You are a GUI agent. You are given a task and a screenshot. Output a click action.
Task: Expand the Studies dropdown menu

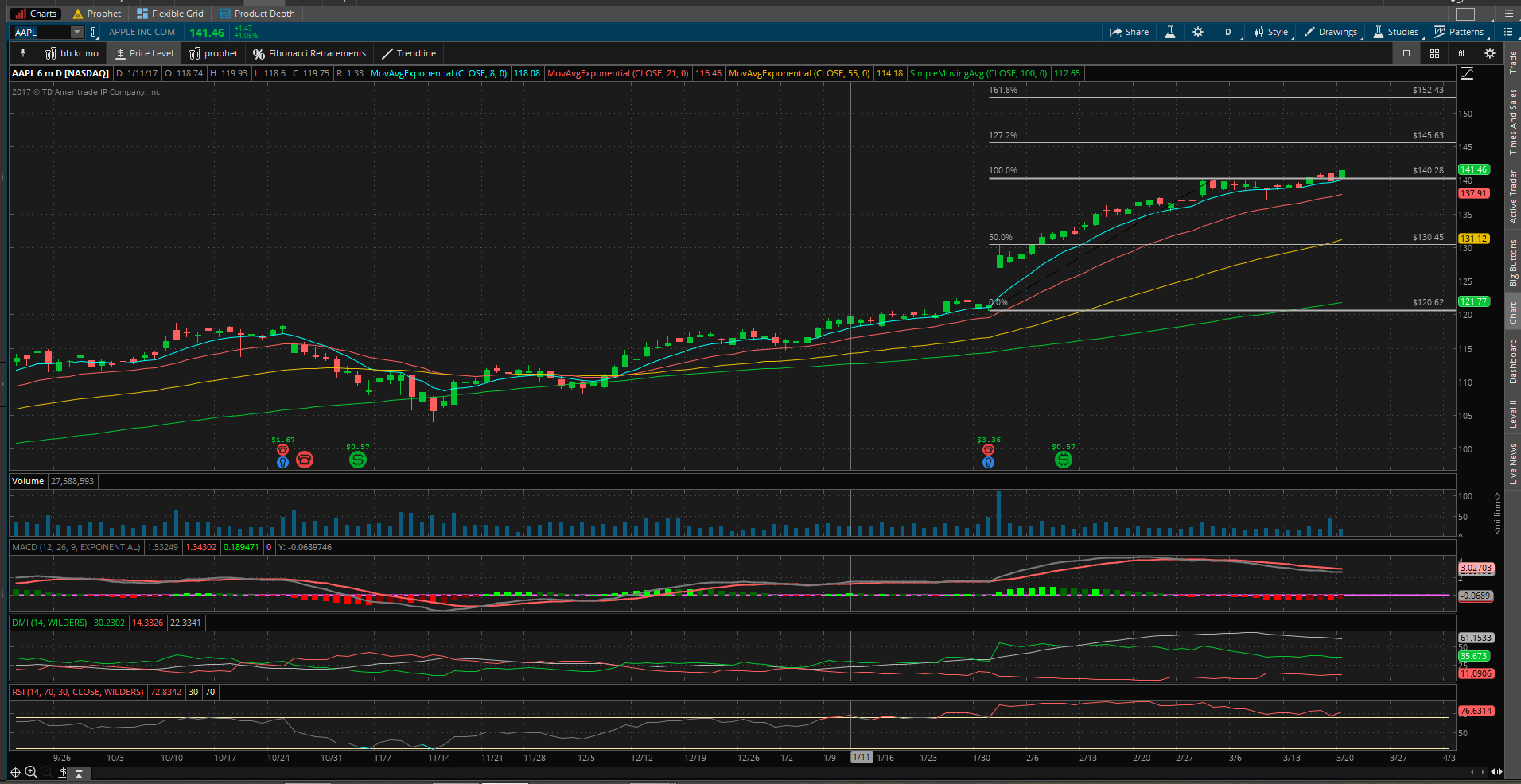point(1396,33)
